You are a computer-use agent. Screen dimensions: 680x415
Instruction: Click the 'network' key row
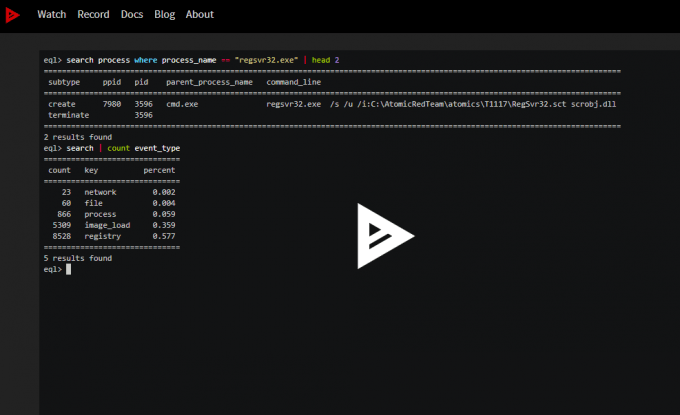point(100,192)
